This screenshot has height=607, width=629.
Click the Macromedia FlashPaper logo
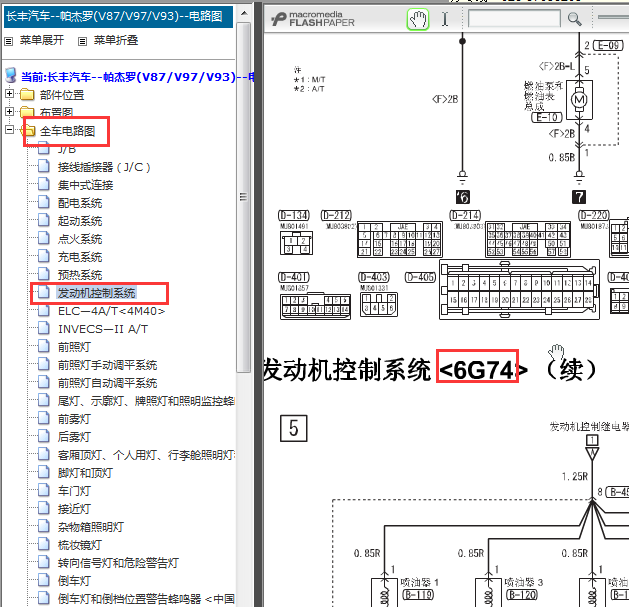click(313, 19)
